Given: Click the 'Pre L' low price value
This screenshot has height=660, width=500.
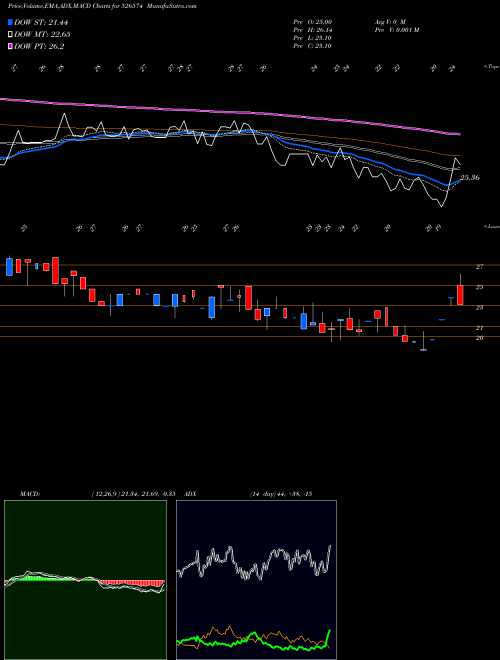Looking at the screenshot, I should pos(312,38).
